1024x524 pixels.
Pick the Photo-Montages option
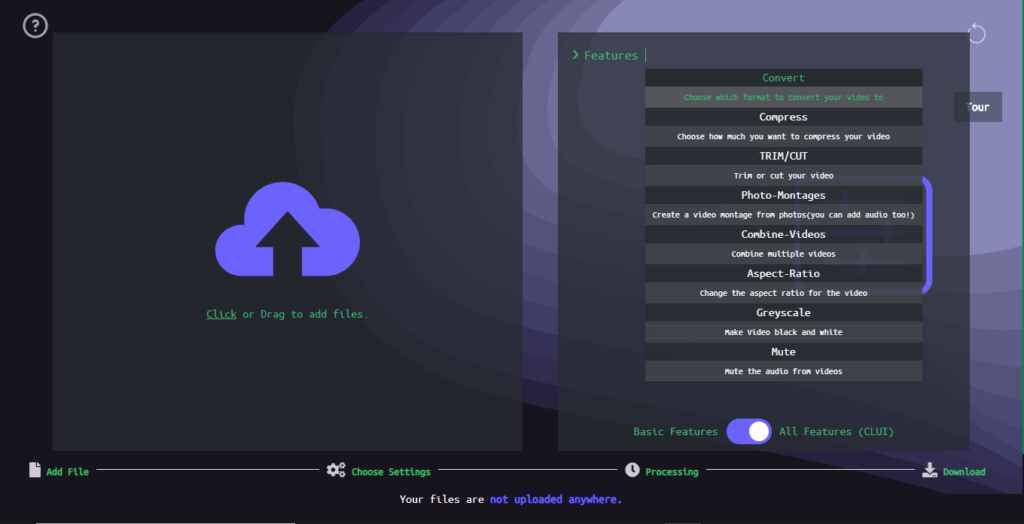tap(784, 195)
